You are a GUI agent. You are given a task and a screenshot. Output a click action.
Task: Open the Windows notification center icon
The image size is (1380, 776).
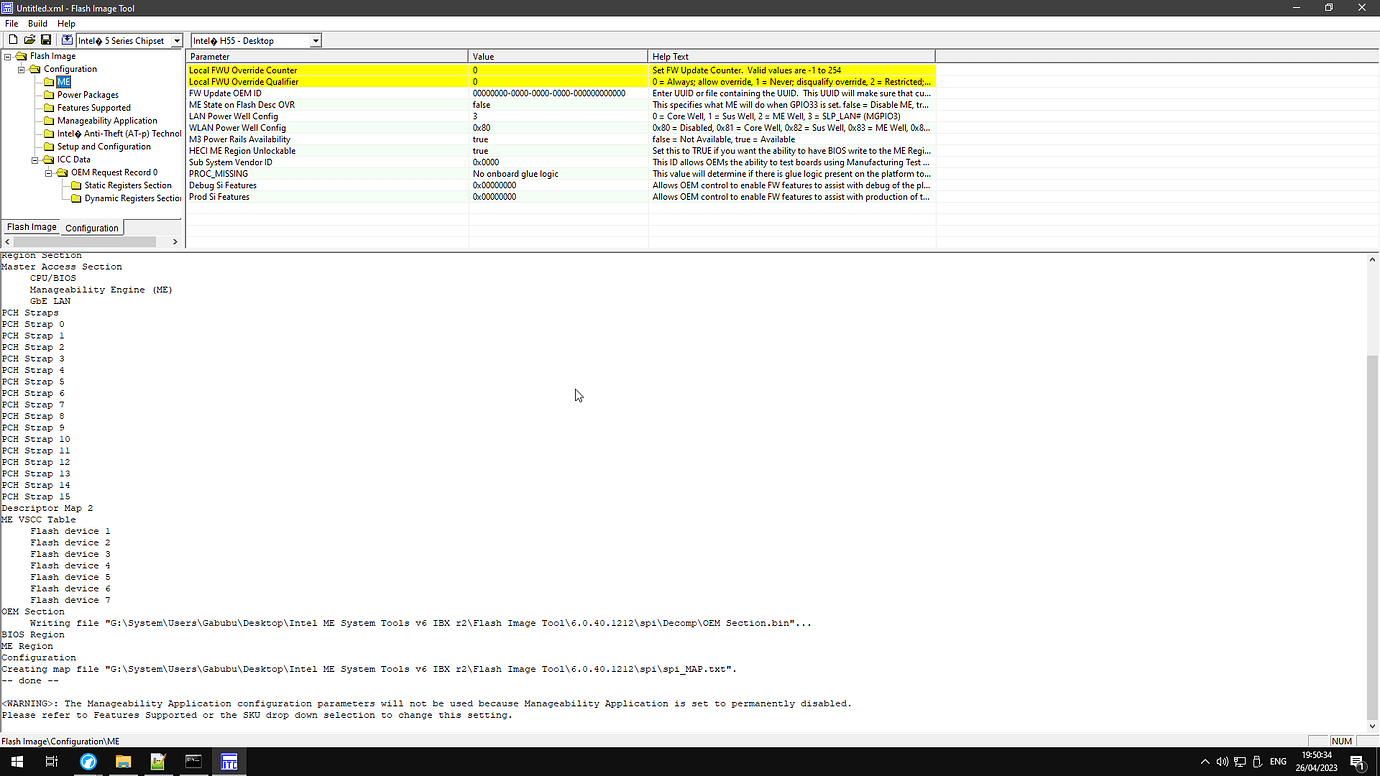[x=1357, y=762]
